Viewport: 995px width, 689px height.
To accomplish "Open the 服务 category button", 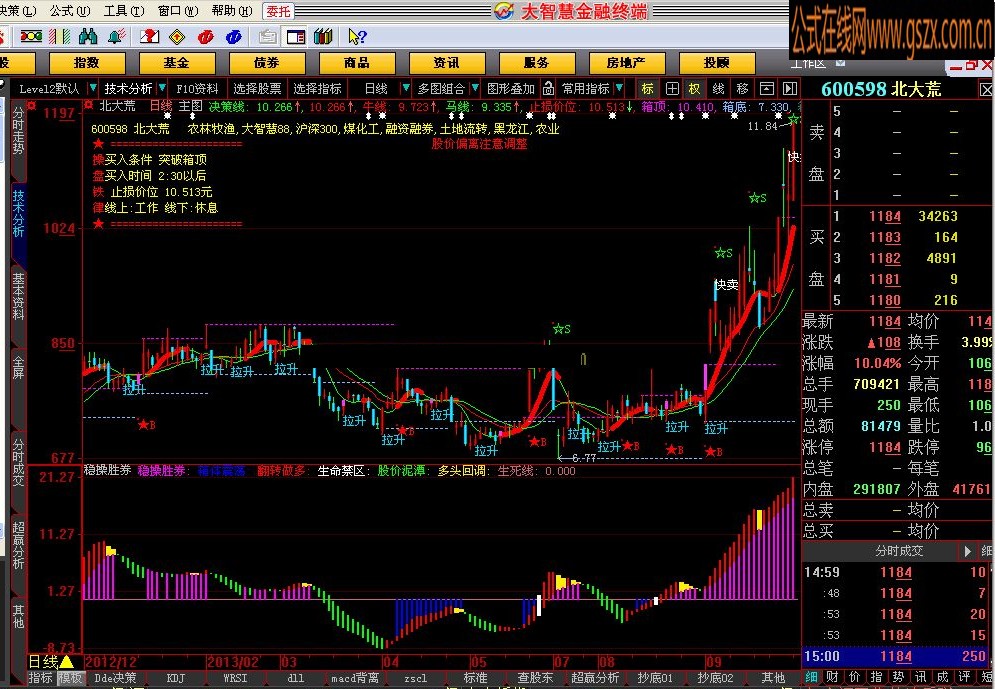I will (x=537, y=62).
